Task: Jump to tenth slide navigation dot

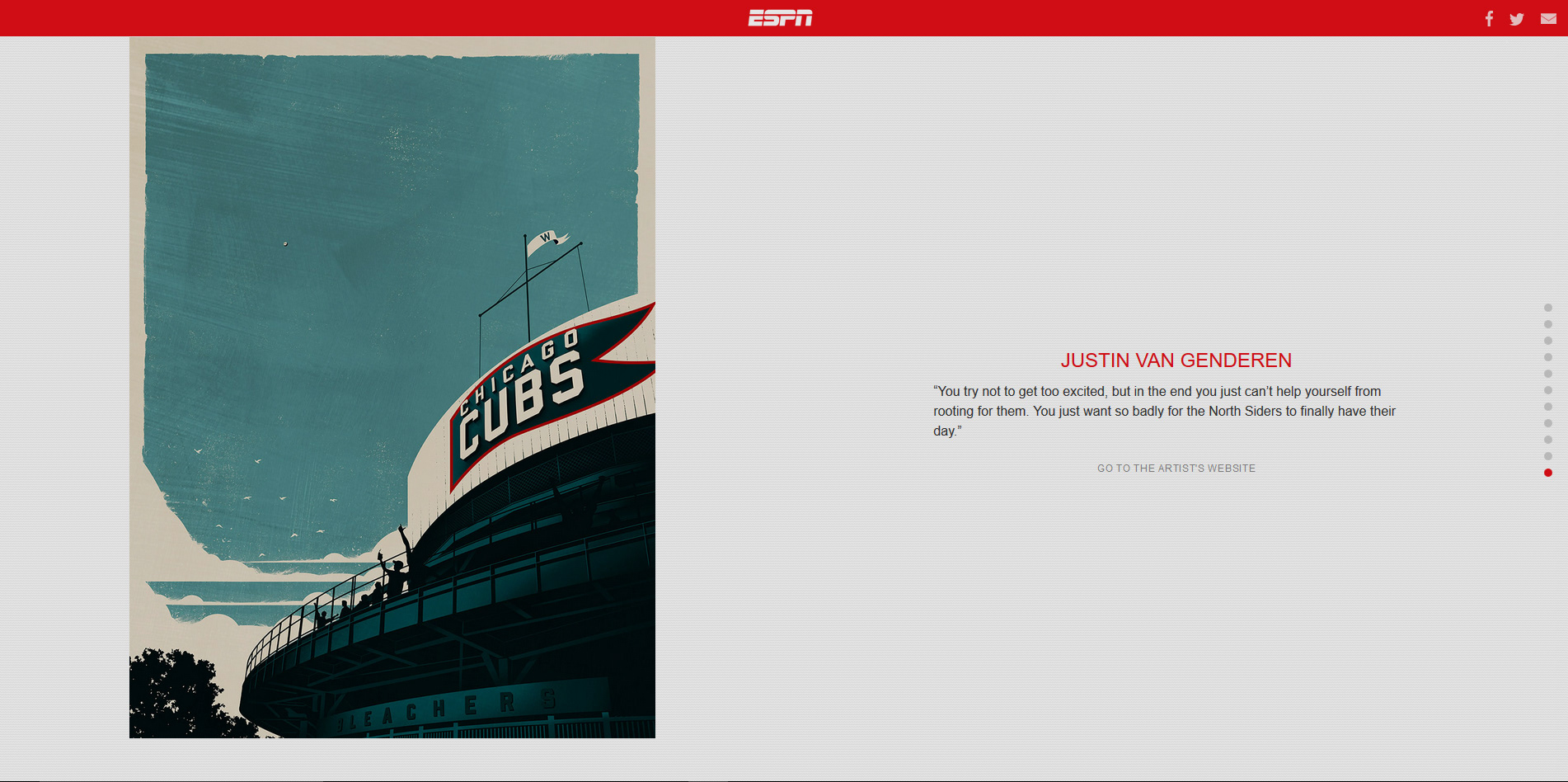Action: (1548, 456)
